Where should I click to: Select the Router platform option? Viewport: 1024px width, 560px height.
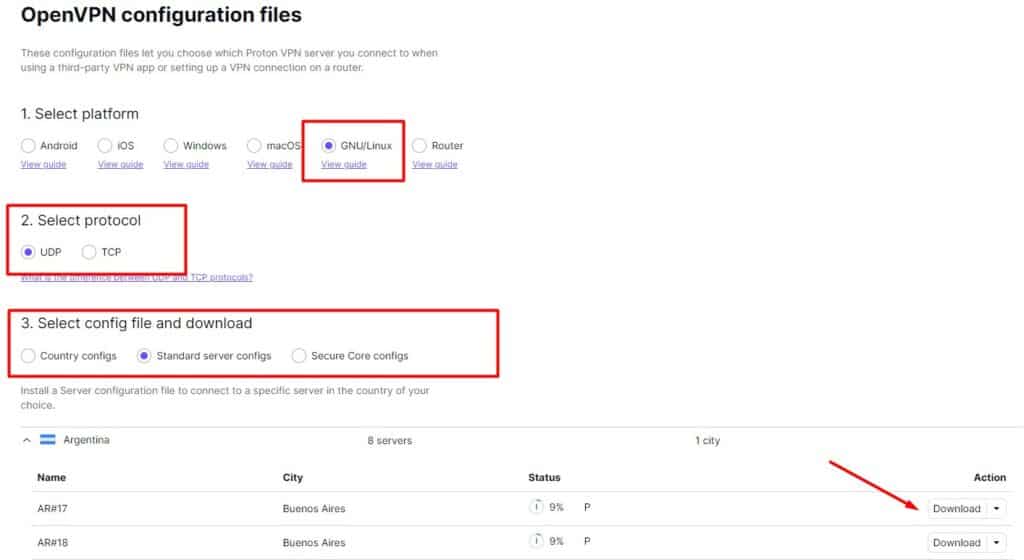tap(419, 146)
